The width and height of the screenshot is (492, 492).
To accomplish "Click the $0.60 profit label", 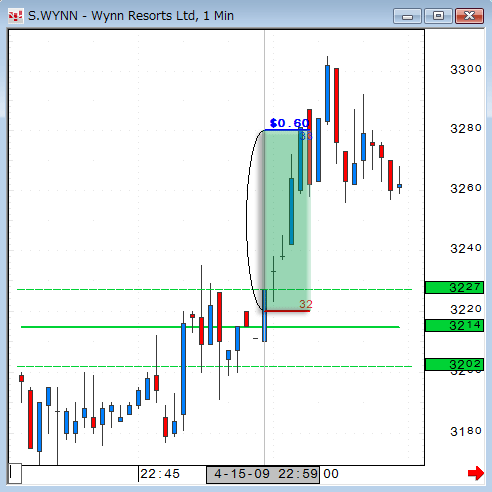I will pyautogui.click(x=289, y=123).
